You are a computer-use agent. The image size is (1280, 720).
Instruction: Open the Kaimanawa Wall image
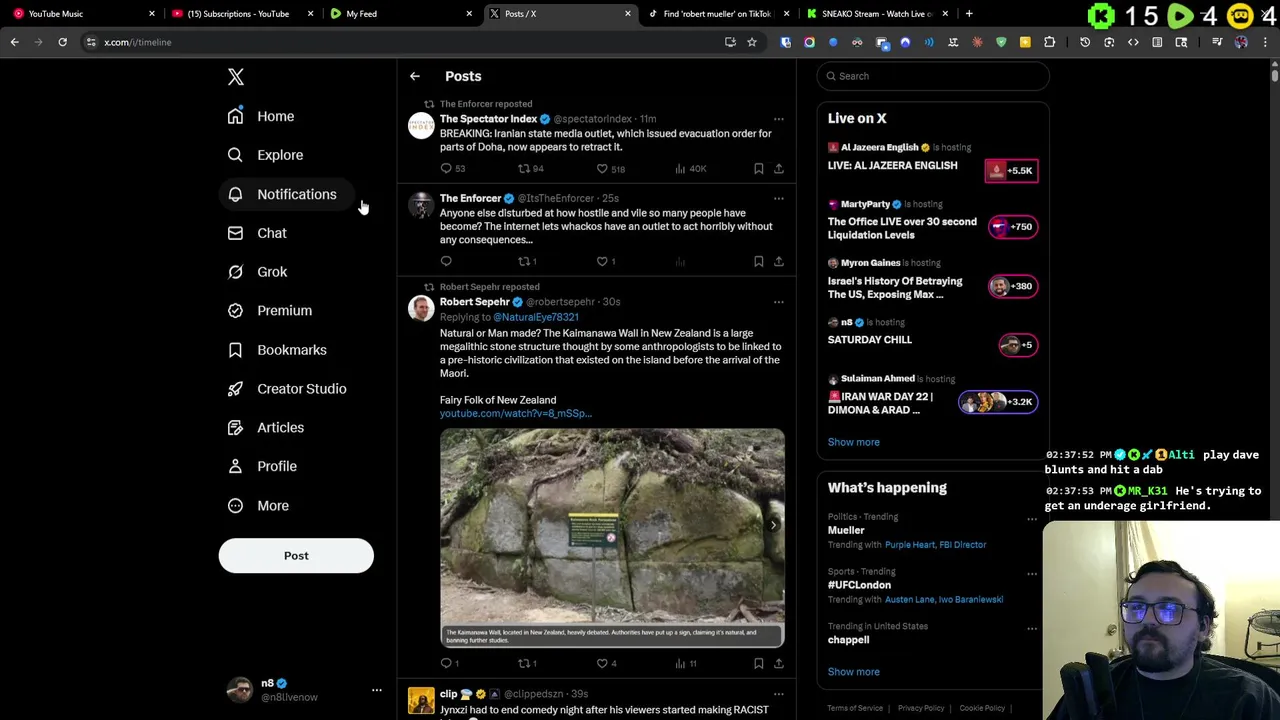pyautogui.click(x=612, y=538)
